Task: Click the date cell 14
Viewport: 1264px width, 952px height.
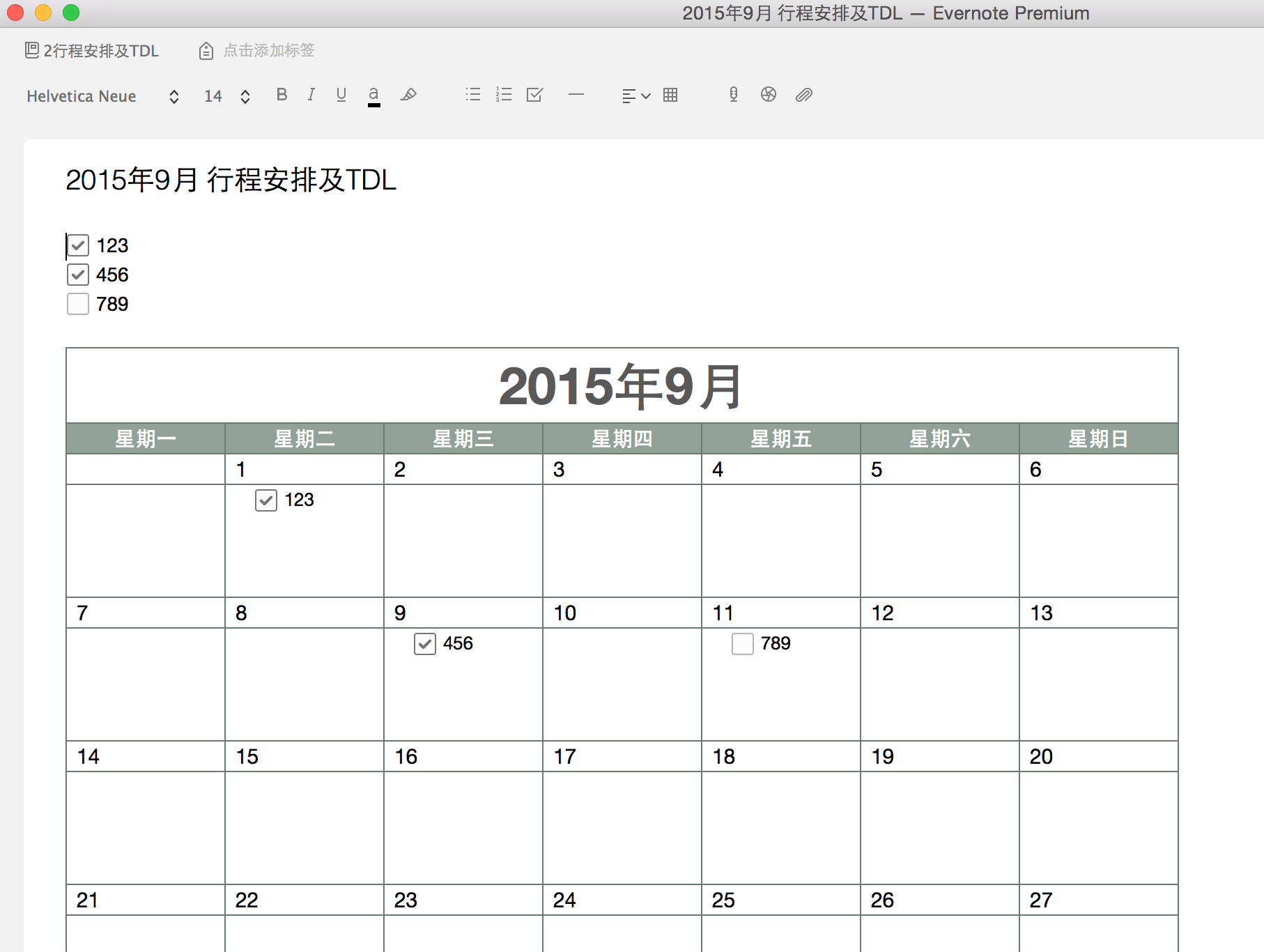Action: tap(146, 757)
